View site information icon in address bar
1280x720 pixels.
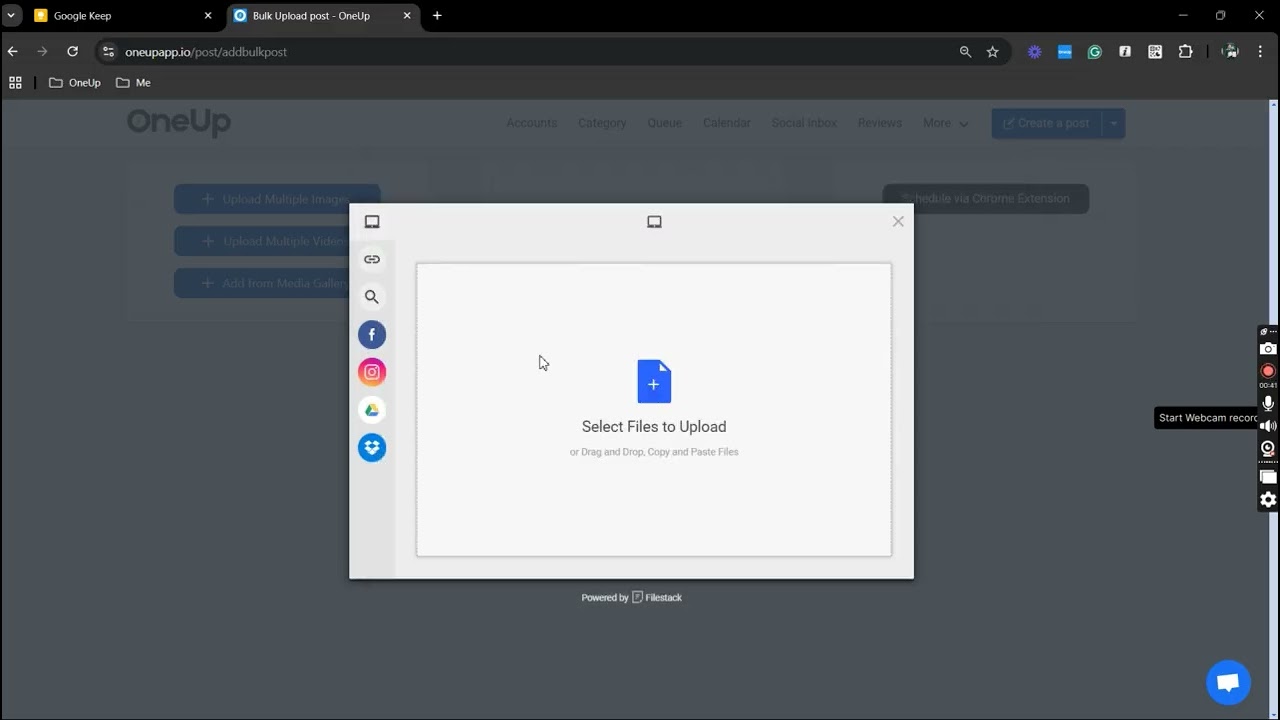109,52
